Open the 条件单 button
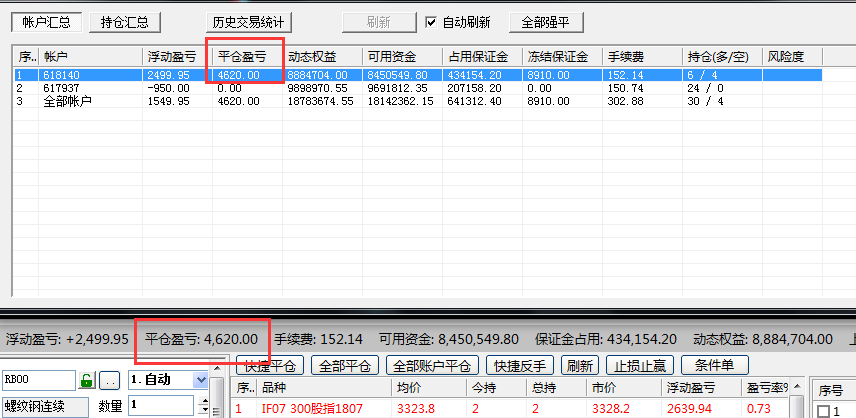This screenshot has width=856, height=418. coord(715,366)
